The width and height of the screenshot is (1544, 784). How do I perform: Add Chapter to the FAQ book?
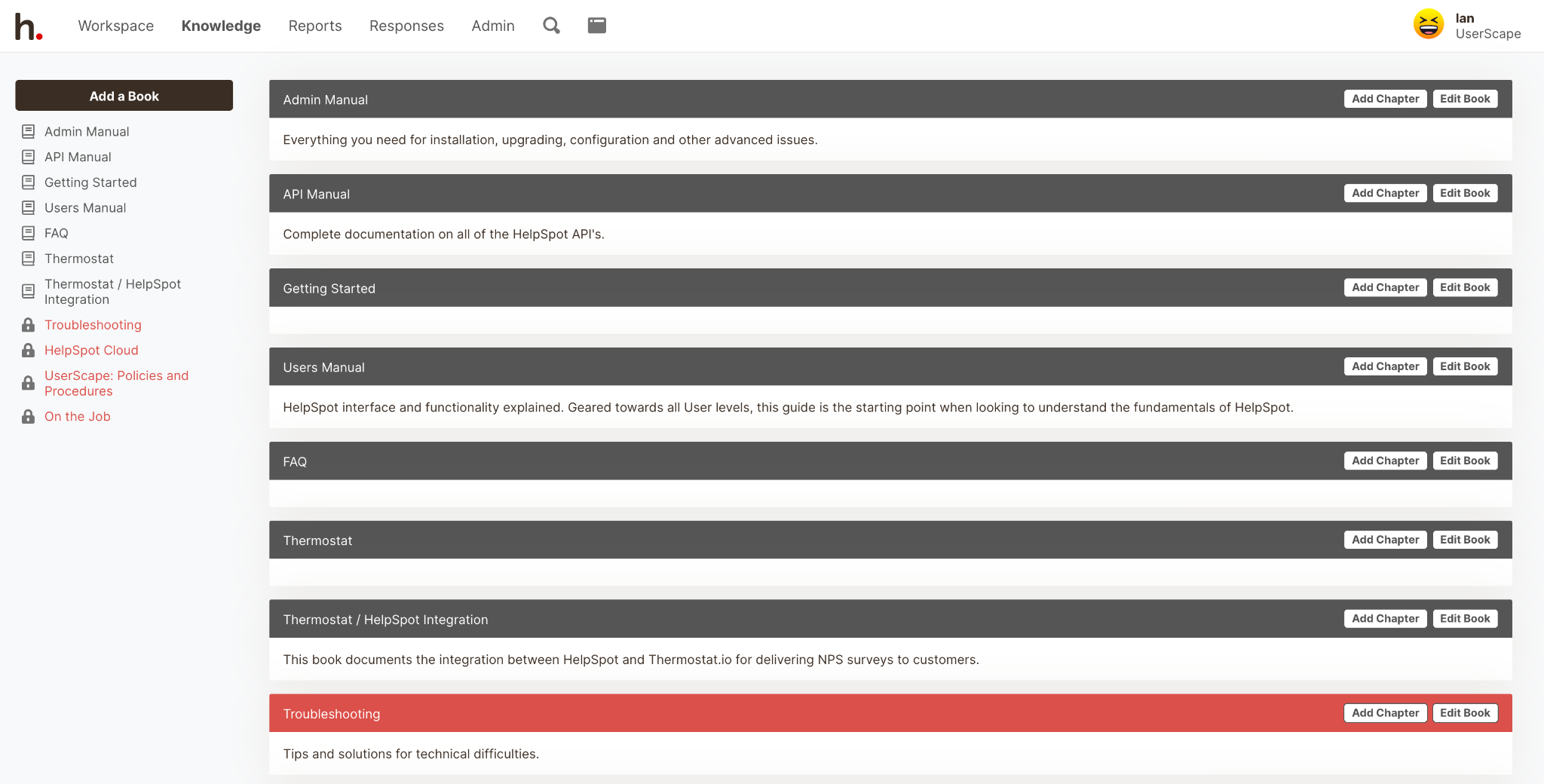[x=1385, y=461]
